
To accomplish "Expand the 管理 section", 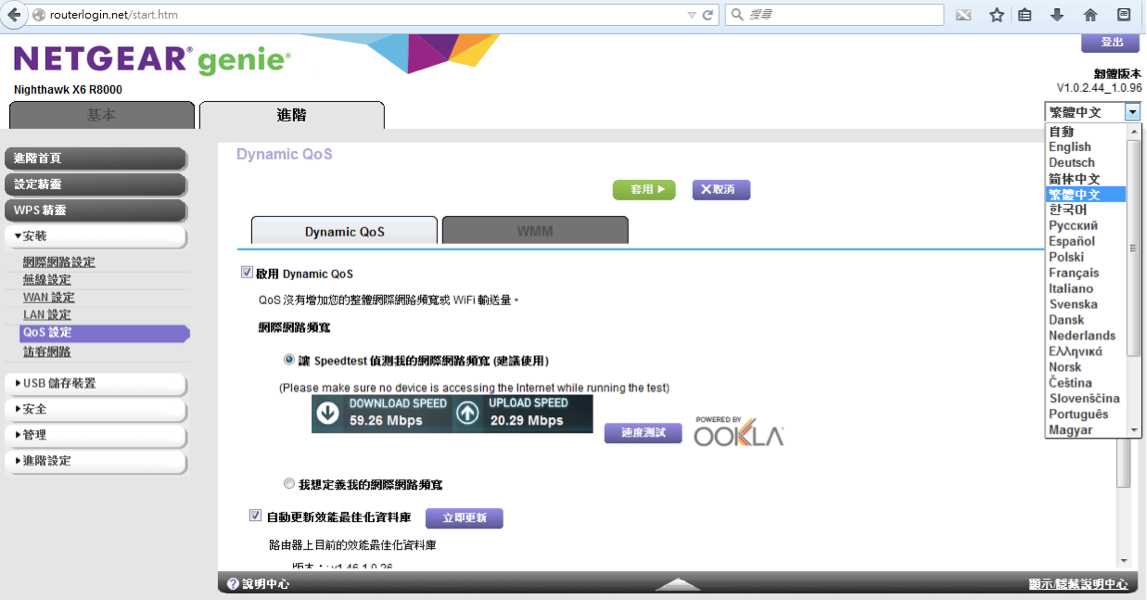I will pos(96,435).
